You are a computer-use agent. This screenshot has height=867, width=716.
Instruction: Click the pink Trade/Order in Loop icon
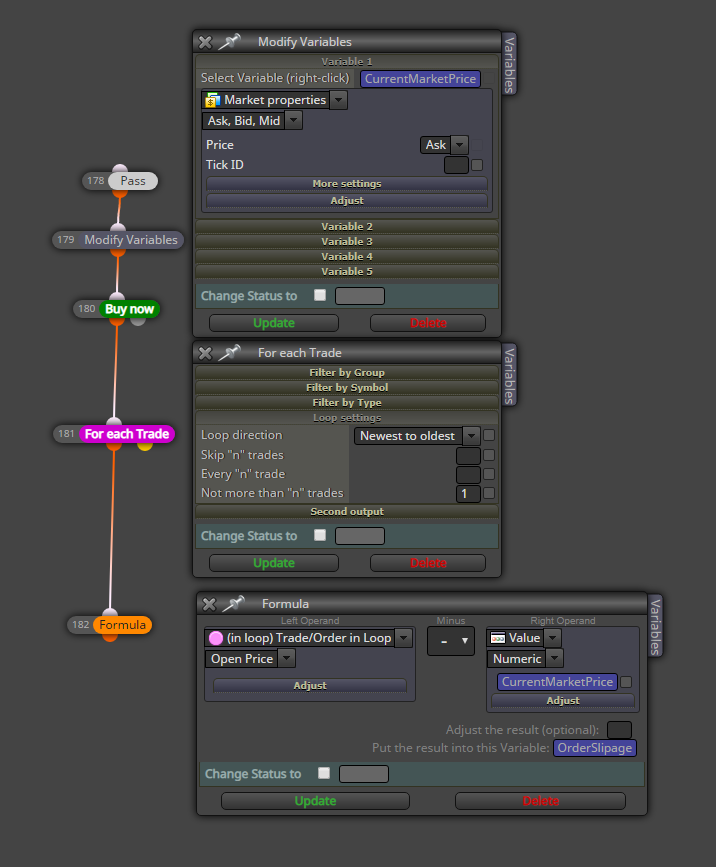click(216, 638)
